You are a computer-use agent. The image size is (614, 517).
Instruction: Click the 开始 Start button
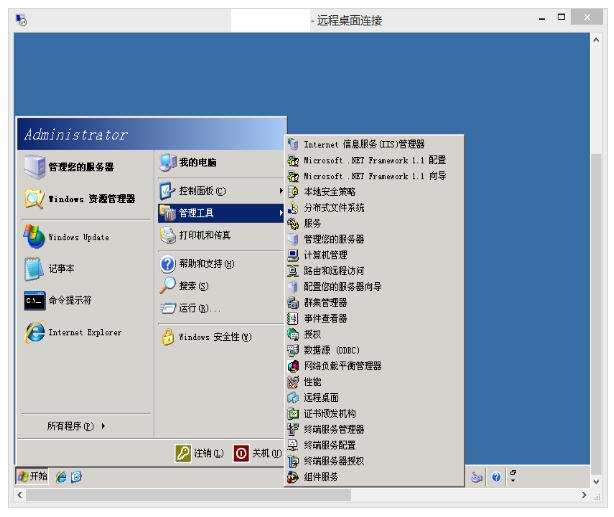point(32,476)
